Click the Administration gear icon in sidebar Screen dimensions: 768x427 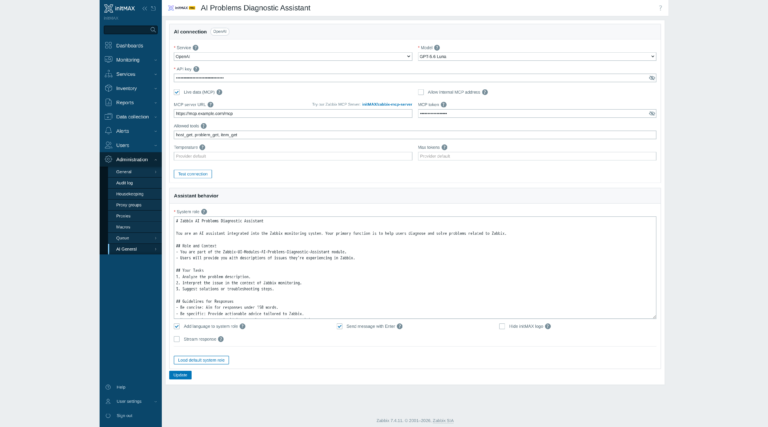pyautogui.click(x=108, y=159)
